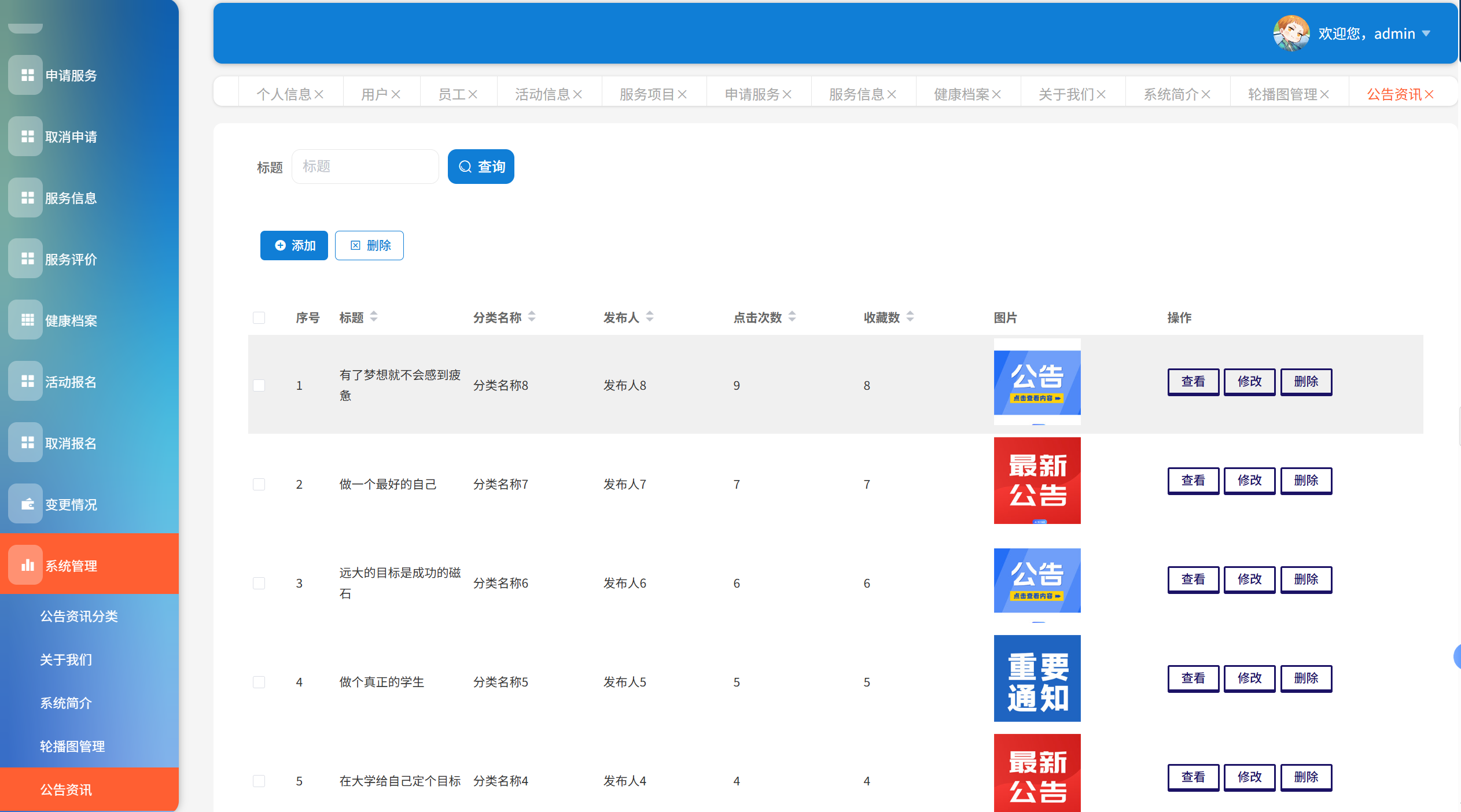Click the 申请服务 sidebar grid icon
Screen dimensions: 1461x812
tap(27, 75)
